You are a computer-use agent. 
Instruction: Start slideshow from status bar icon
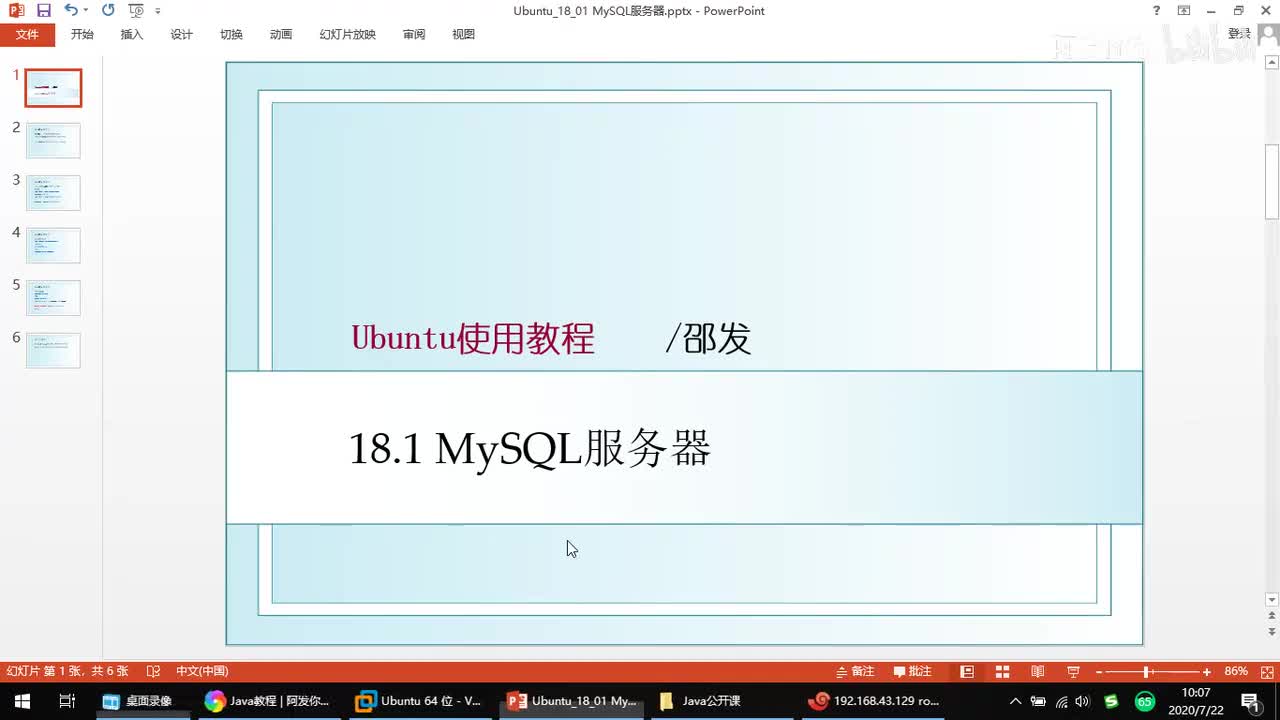(1073, 671)
